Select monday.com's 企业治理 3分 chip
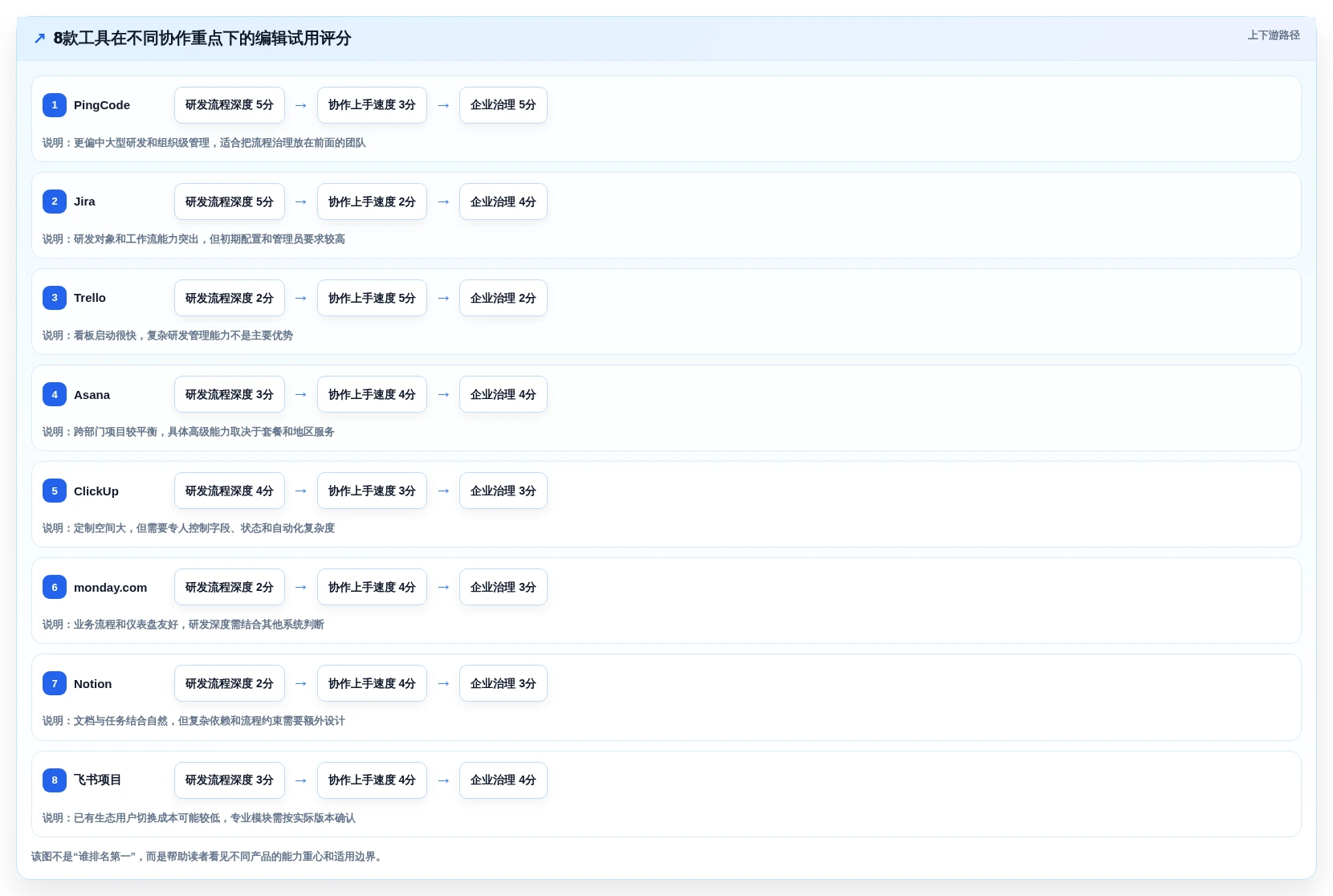 point(503,587)
